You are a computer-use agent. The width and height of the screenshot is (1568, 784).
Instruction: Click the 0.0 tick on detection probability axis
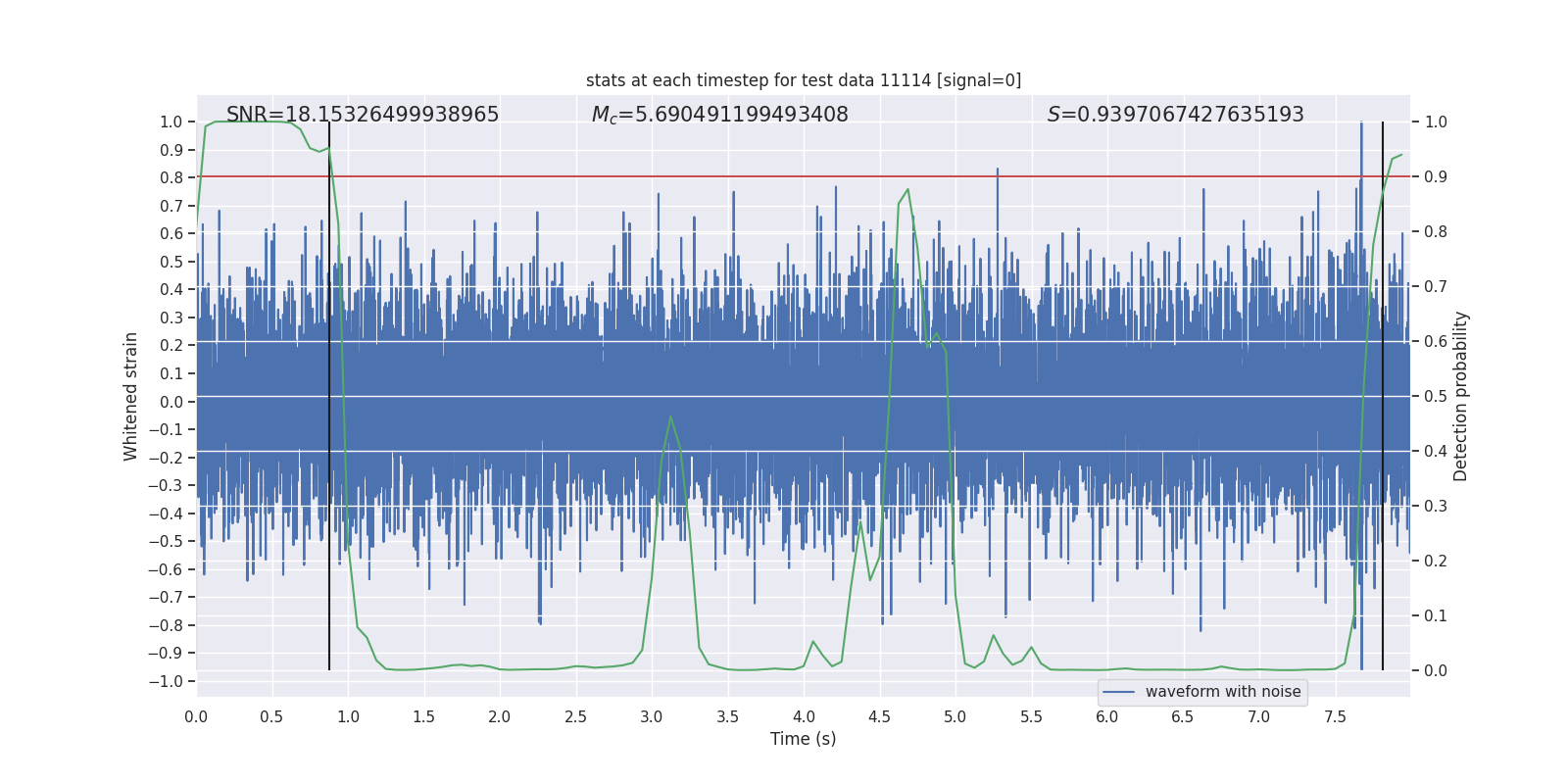click(1435, 670)
